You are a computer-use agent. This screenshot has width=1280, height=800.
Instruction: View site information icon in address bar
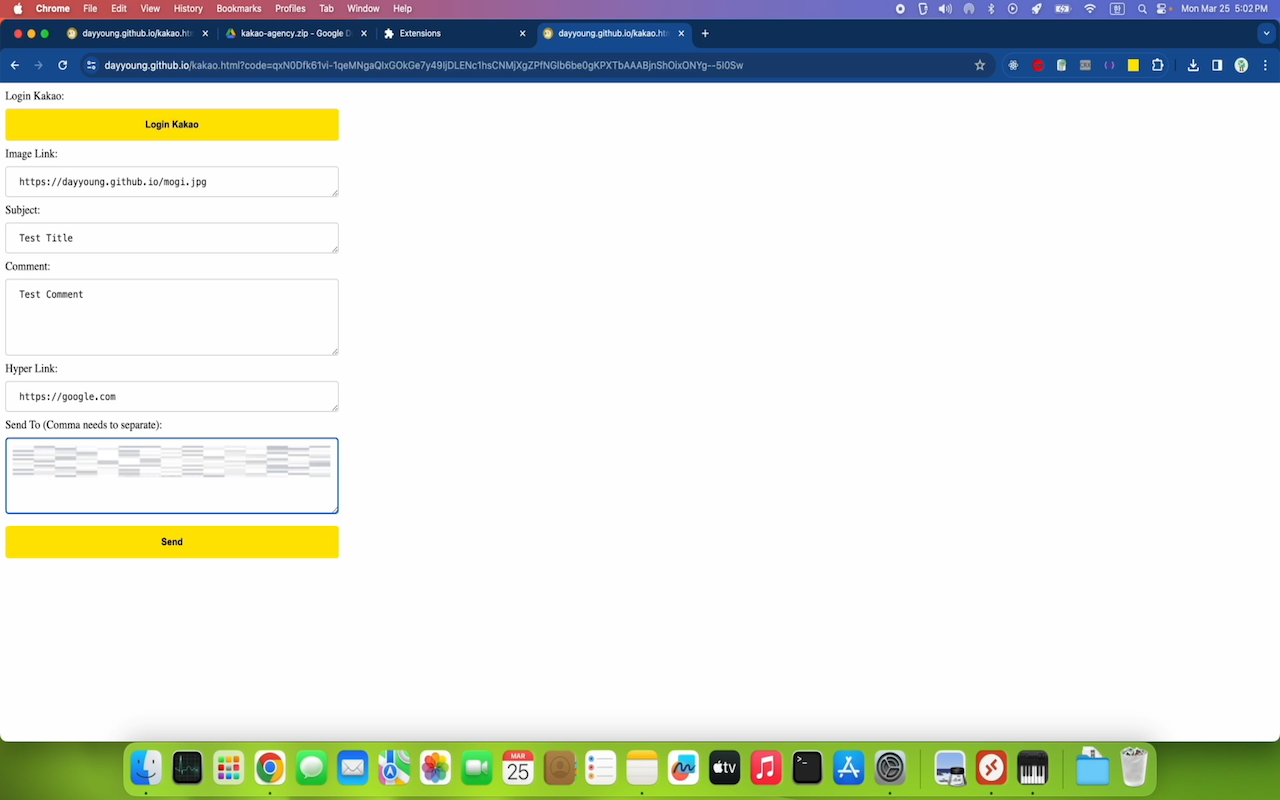91,65
